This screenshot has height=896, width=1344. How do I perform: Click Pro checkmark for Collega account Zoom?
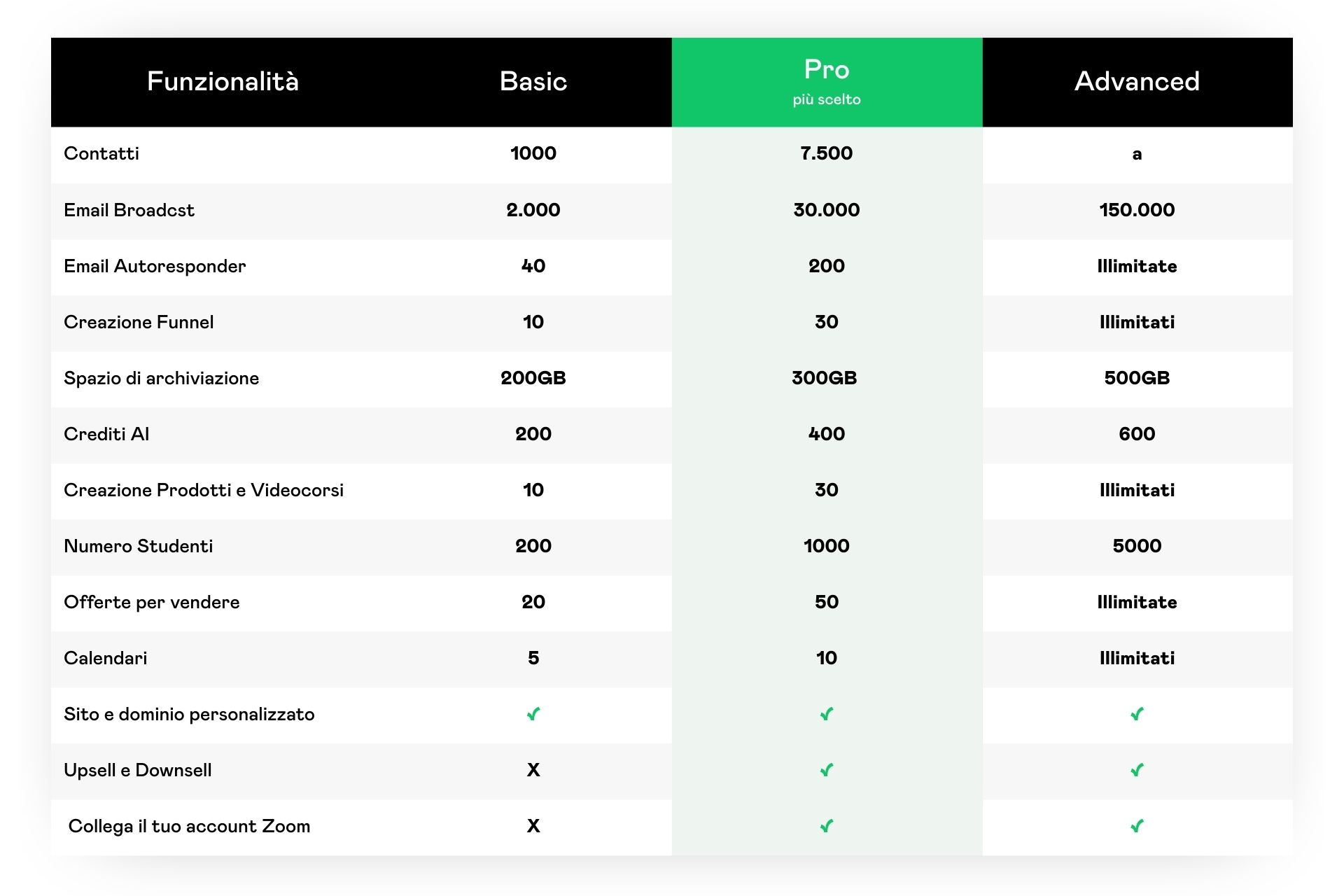827,826
